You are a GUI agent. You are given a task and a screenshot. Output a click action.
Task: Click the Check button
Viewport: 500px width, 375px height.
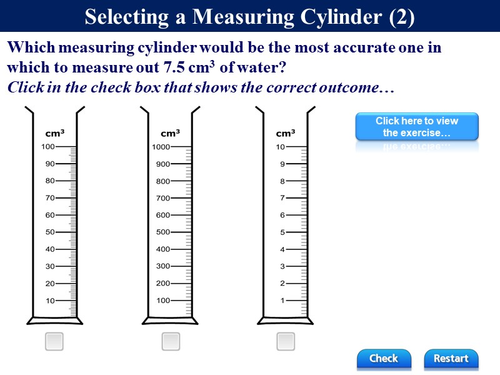pyautogui.click(x=384, y=359)
